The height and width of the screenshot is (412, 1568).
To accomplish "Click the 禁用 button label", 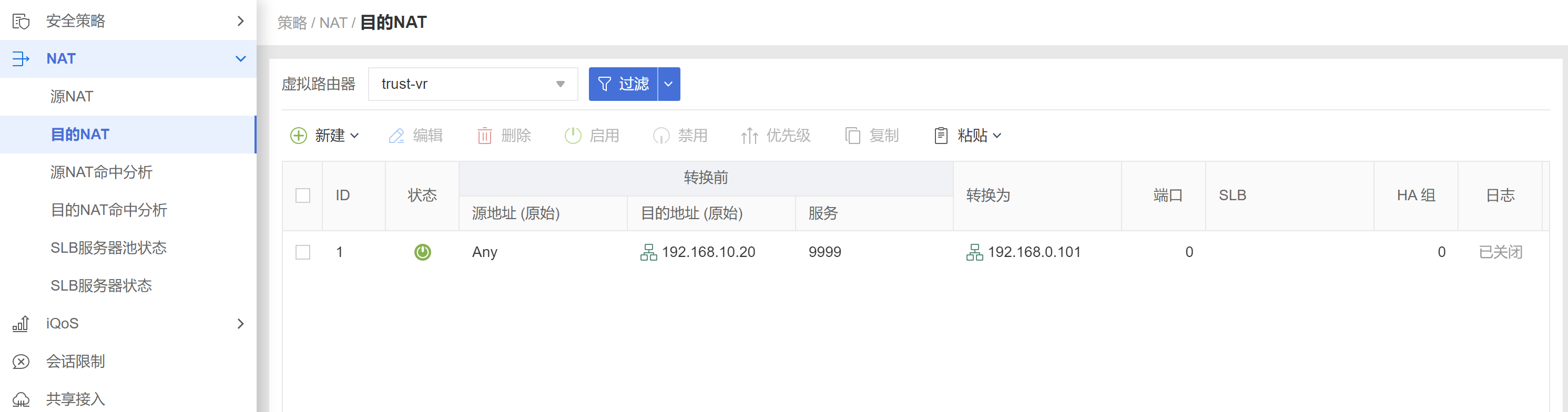I will [693, 135].
